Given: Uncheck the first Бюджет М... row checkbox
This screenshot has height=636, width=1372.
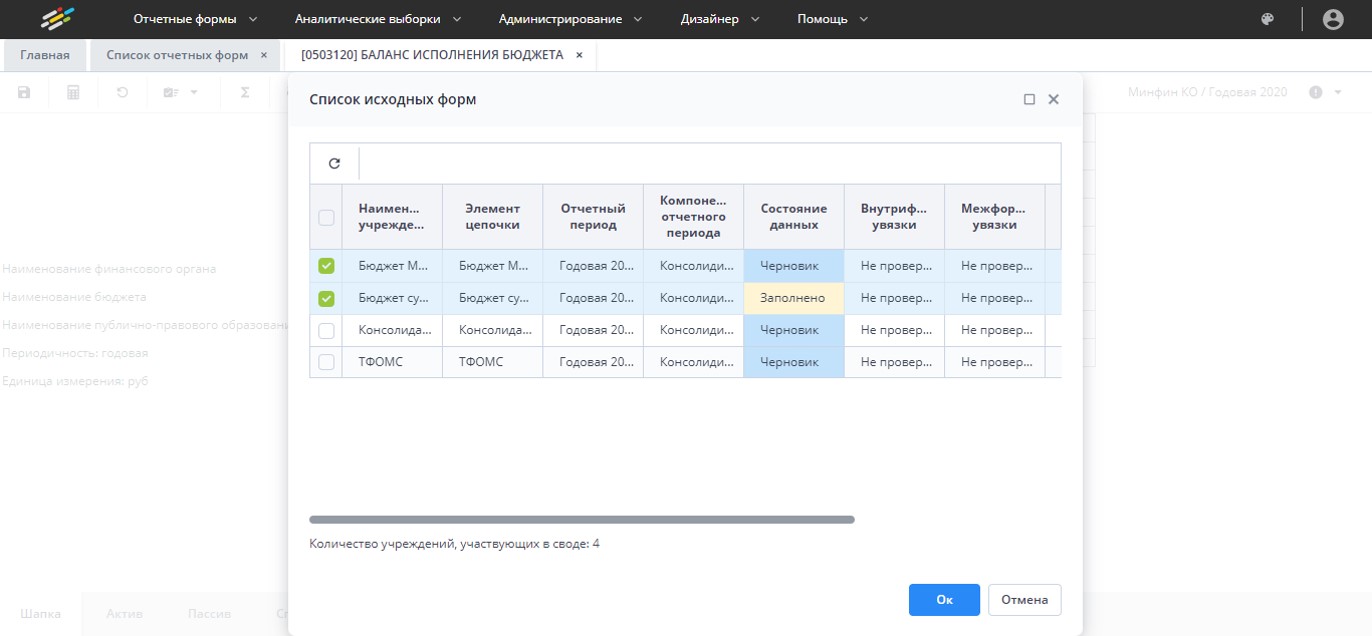Looking at the screenshot, I should [x=326, y=266].
